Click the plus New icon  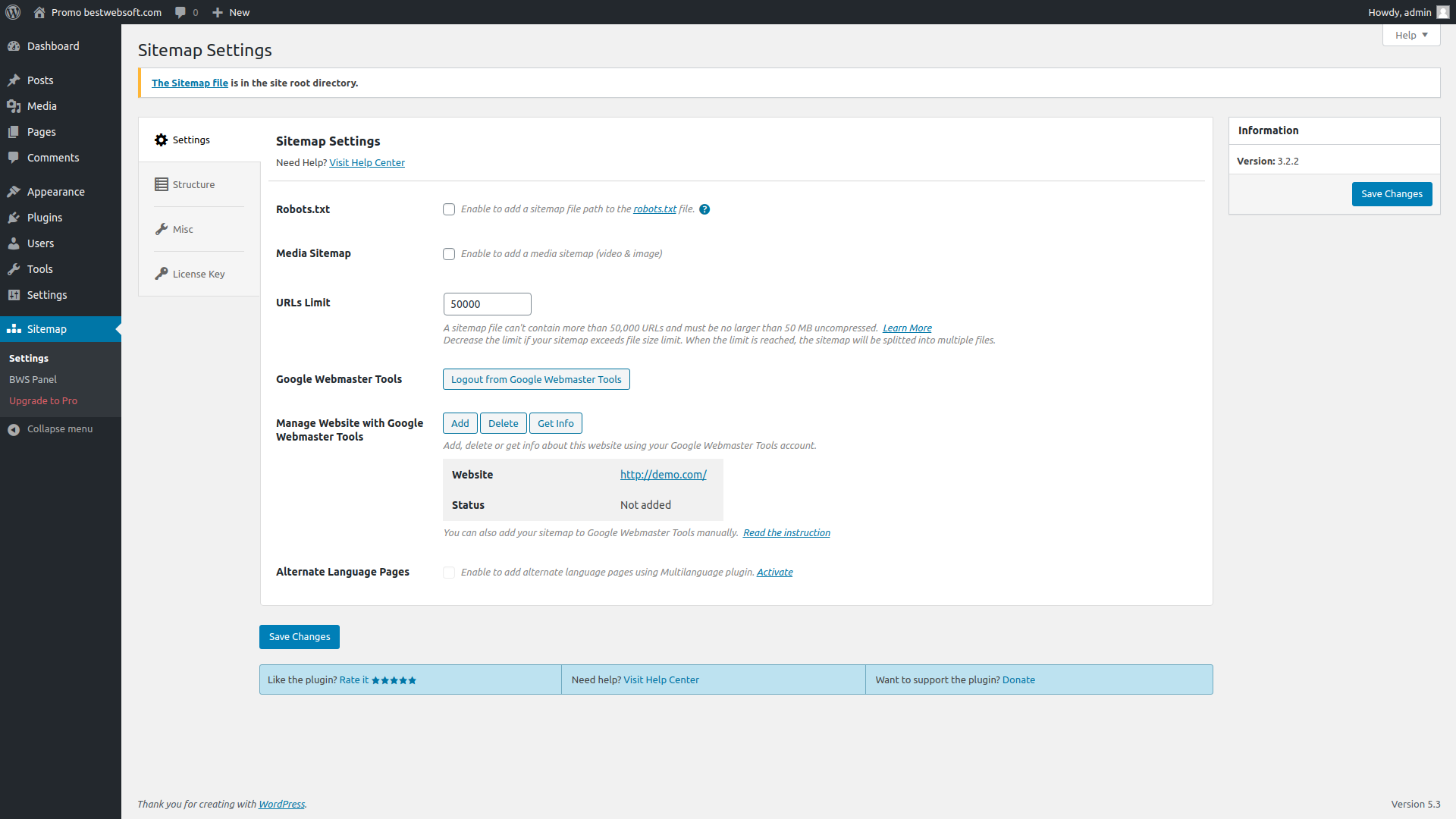[218, 12]
